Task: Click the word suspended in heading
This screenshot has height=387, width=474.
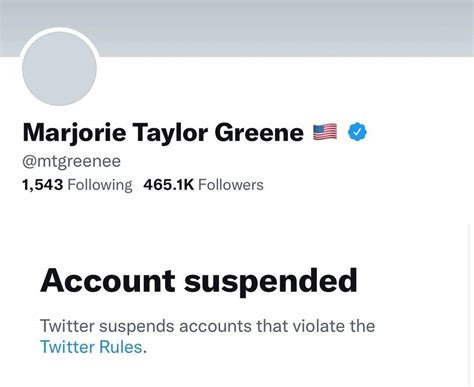Action: (x=271, y=282)
